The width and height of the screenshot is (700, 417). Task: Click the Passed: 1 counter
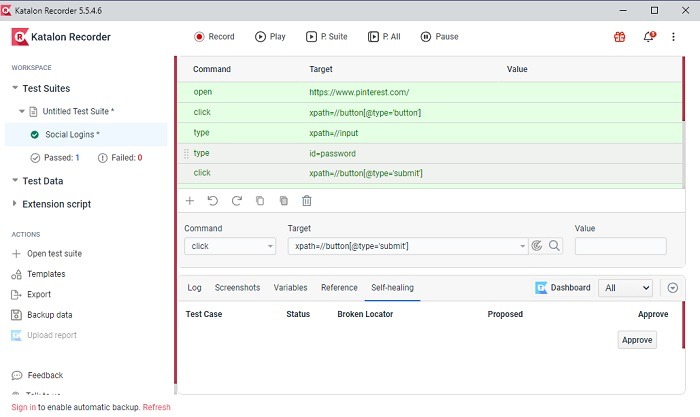(x=55, y=158)
